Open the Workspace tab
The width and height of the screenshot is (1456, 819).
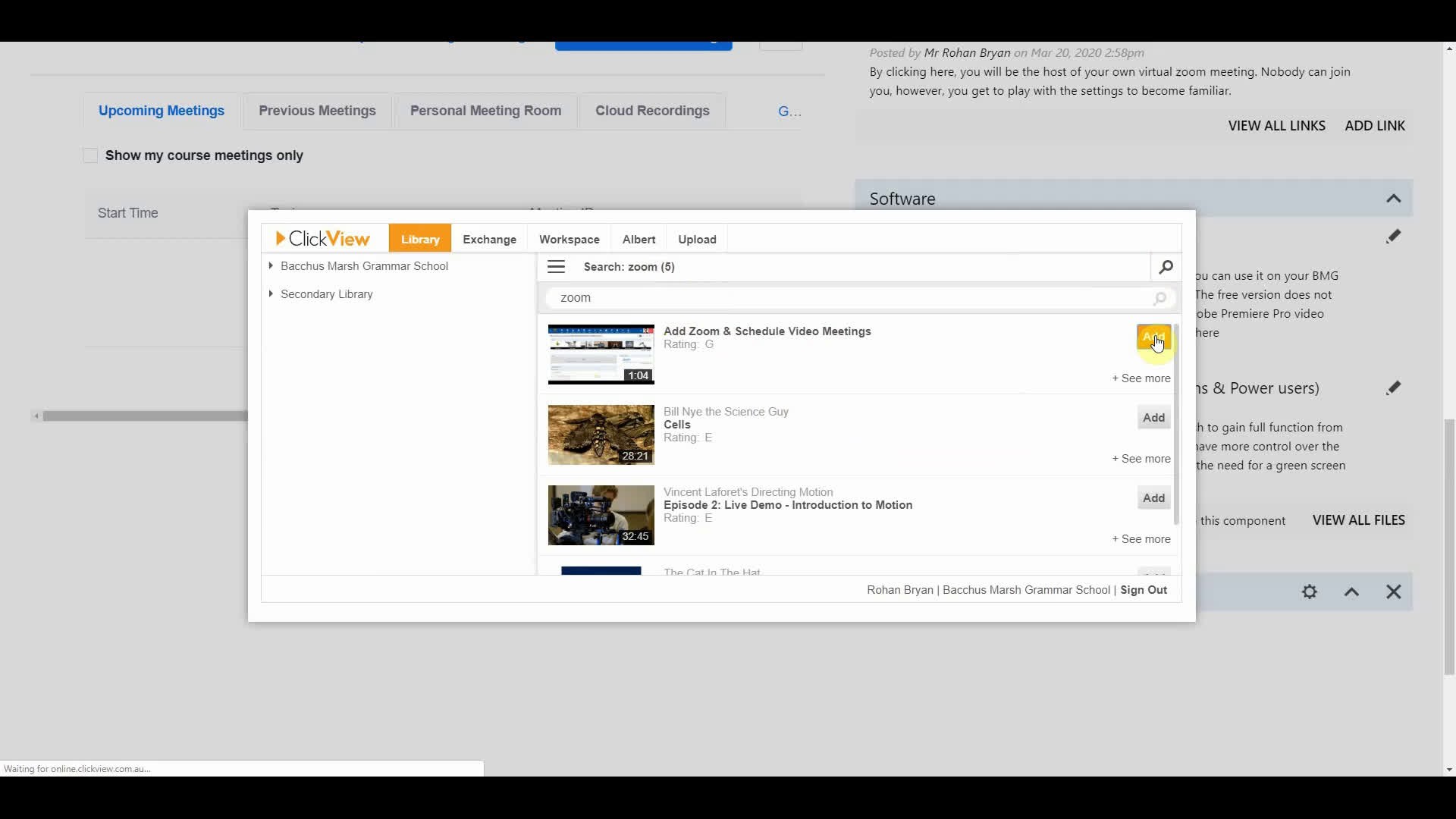coord(570,239)
